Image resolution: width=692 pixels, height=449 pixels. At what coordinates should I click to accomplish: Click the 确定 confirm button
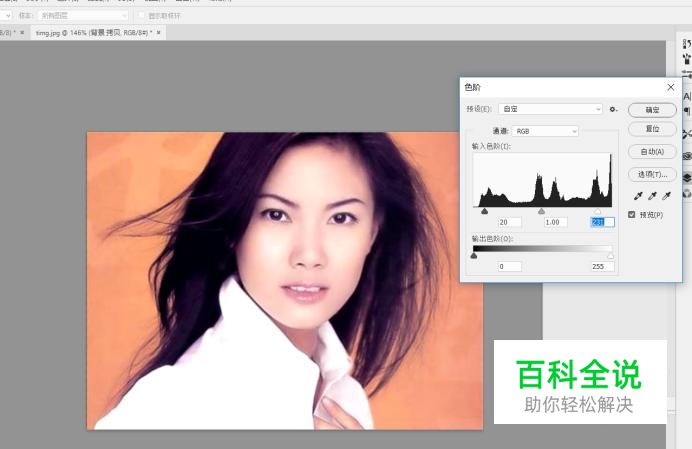point(652,110)
